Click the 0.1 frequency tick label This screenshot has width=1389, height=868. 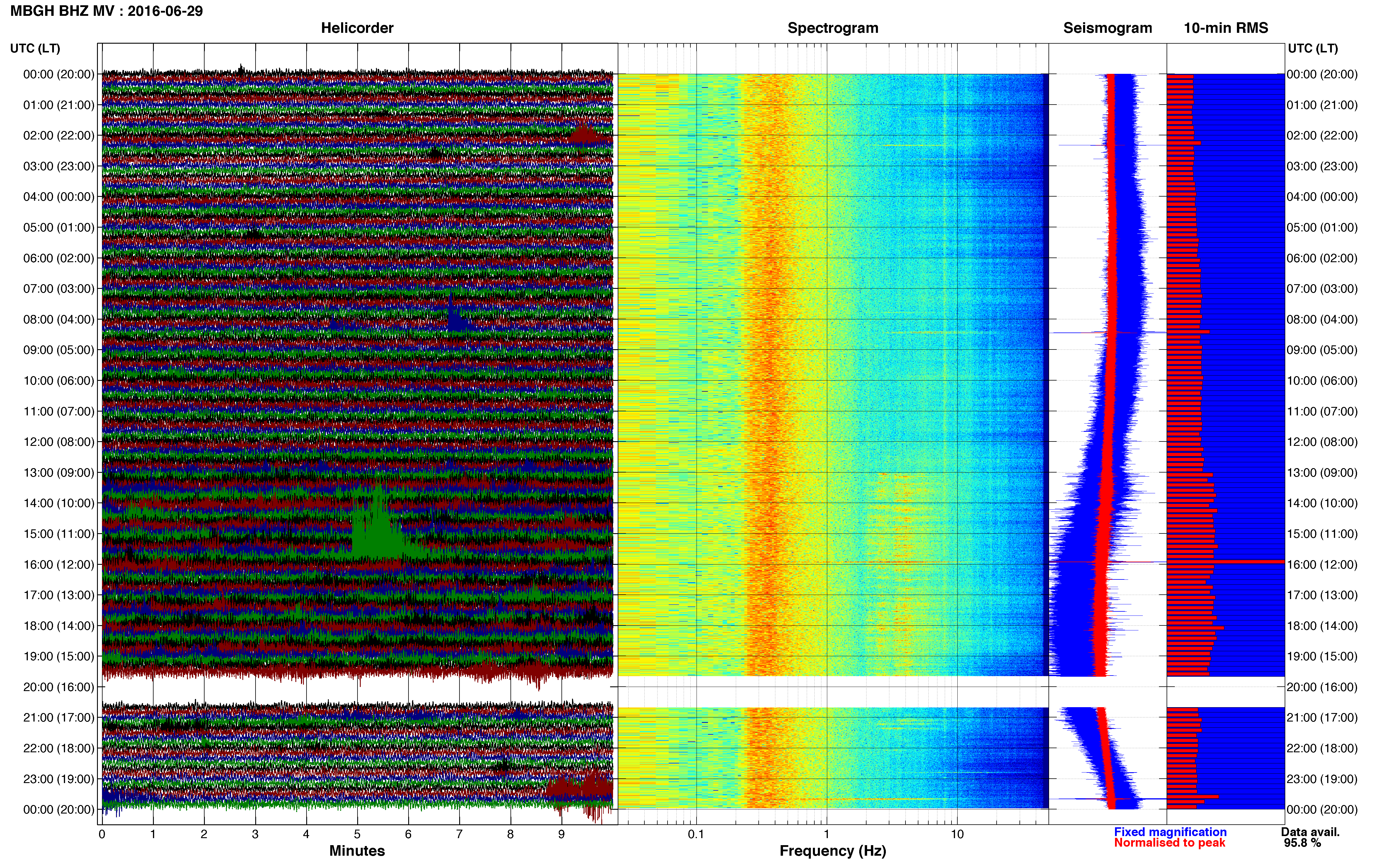696,834
